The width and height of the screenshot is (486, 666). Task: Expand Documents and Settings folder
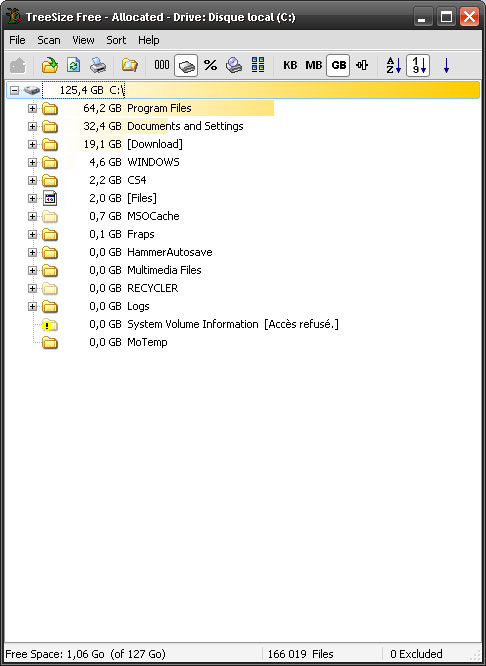[32, 126]
